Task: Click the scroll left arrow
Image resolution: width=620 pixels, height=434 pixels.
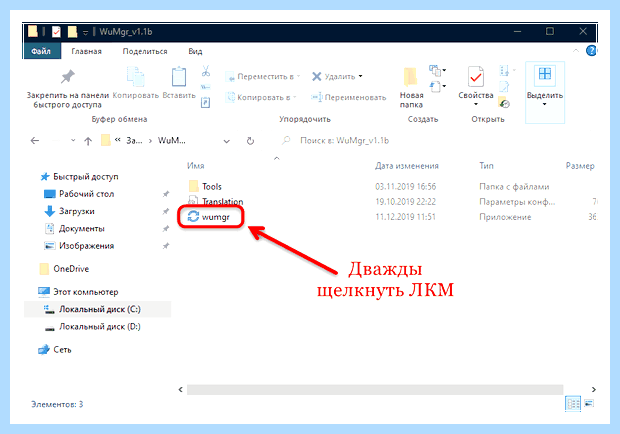Action: tap(181, 390)
